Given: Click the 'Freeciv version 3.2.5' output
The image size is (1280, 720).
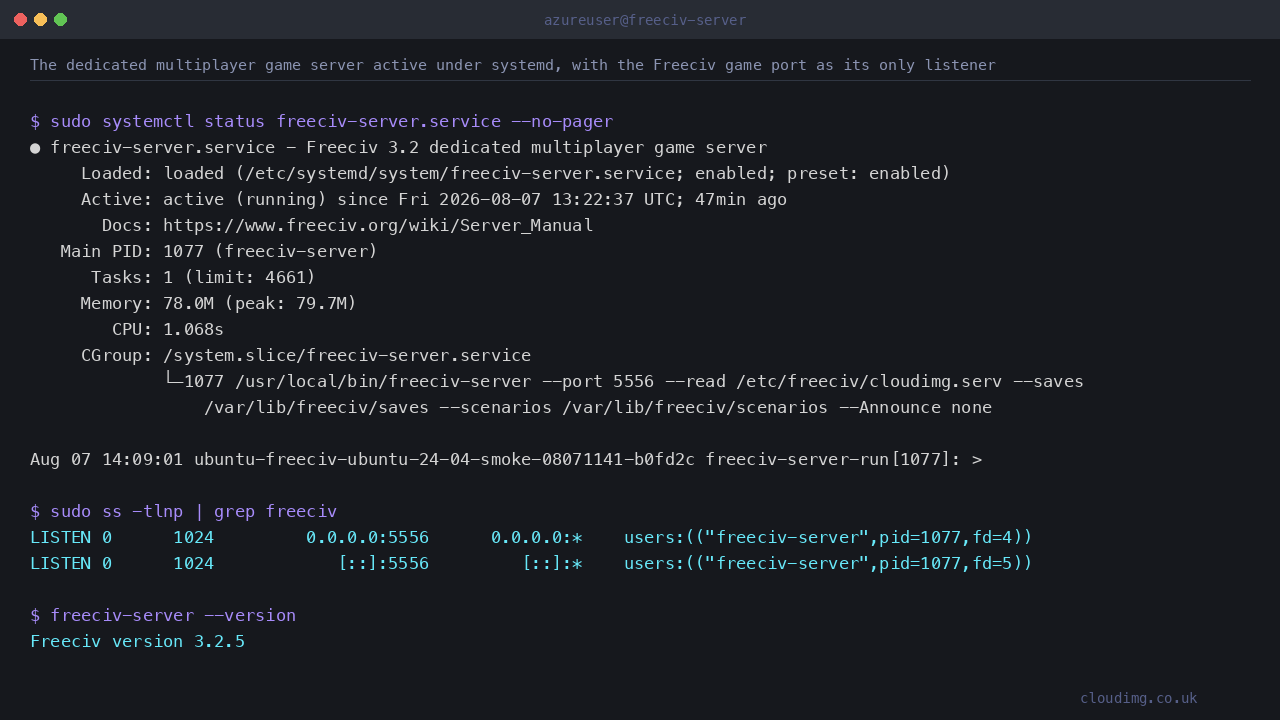Looking at the screenshot, I should [137, 641].
